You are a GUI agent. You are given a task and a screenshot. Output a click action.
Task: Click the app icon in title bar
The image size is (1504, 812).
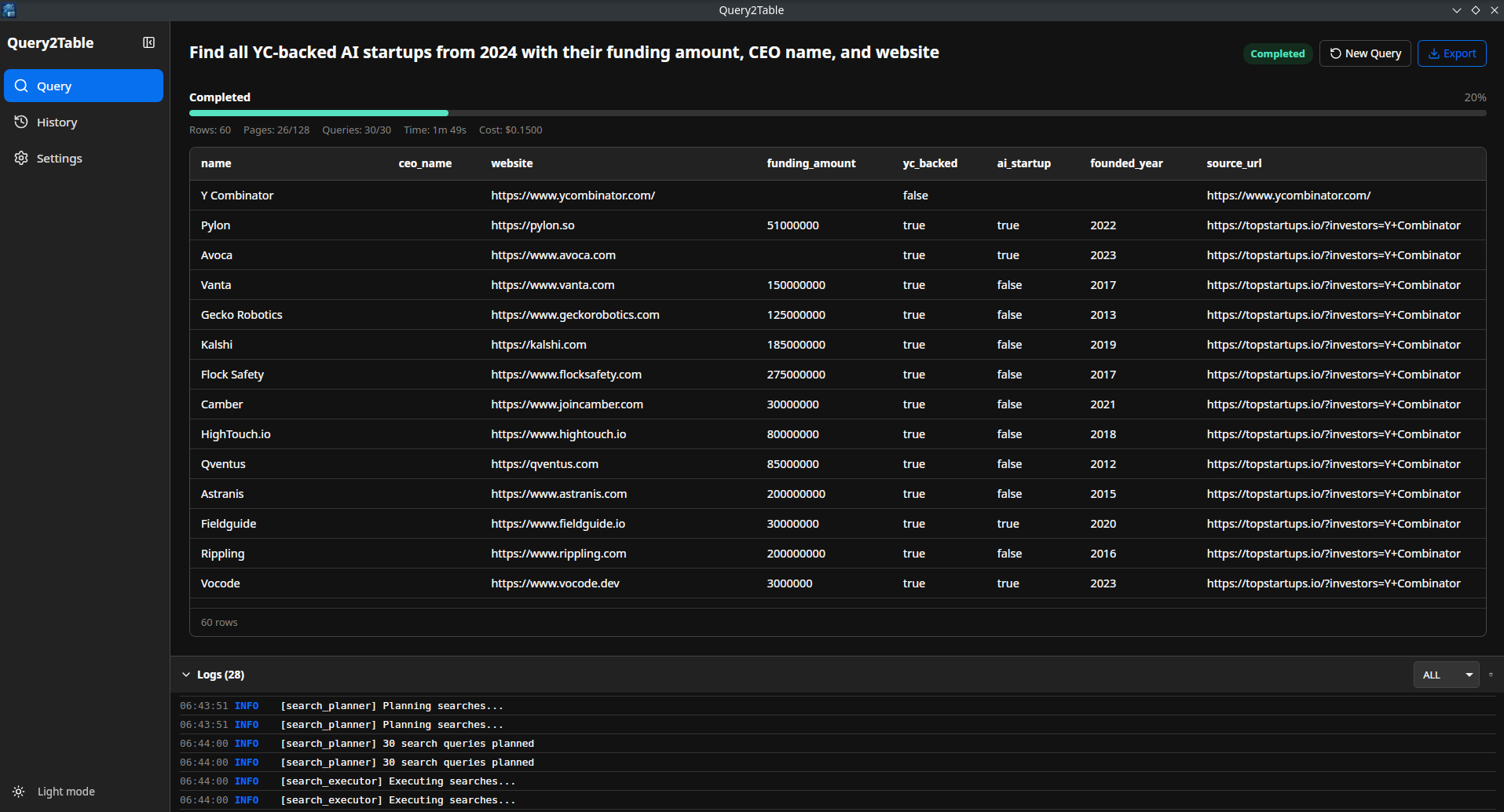9,10
